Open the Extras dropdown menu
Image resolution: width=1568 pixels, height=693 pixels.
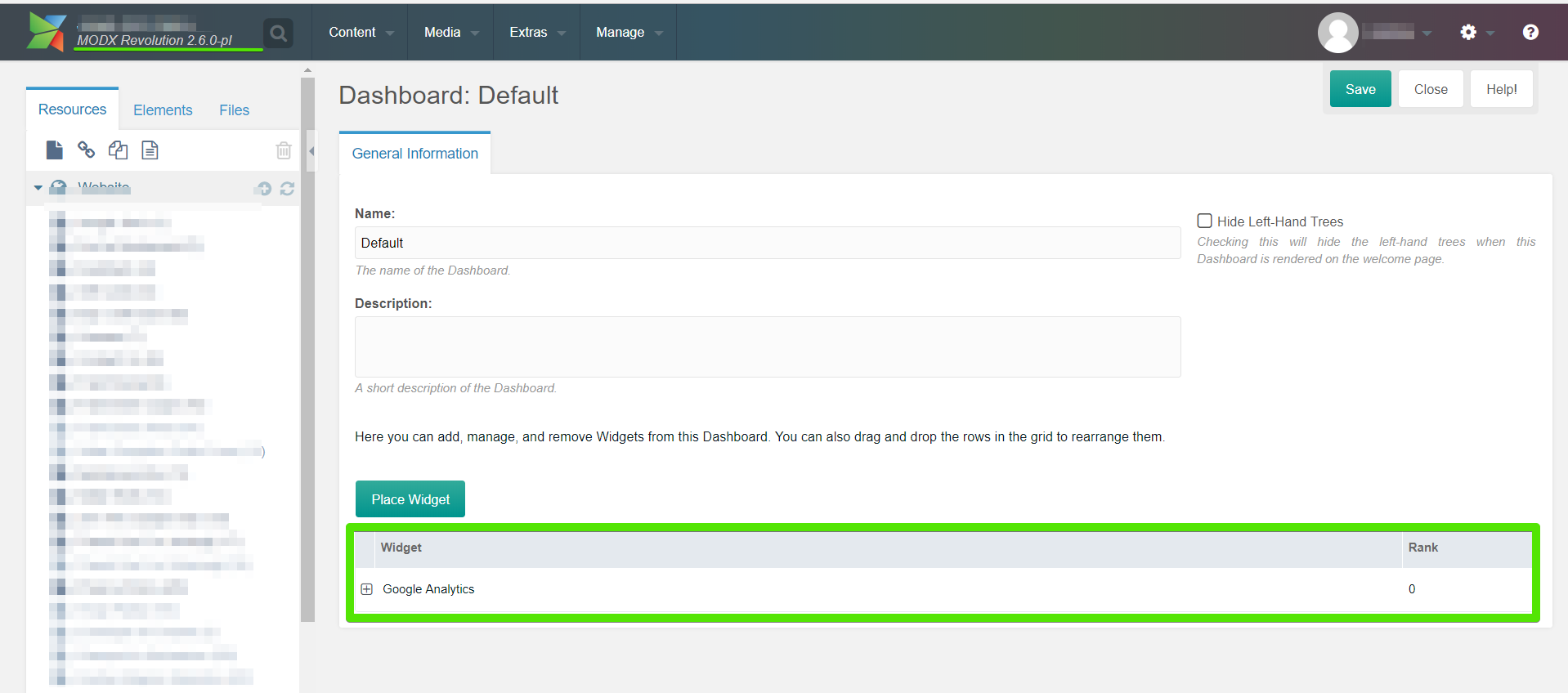[x=536, y=33]
